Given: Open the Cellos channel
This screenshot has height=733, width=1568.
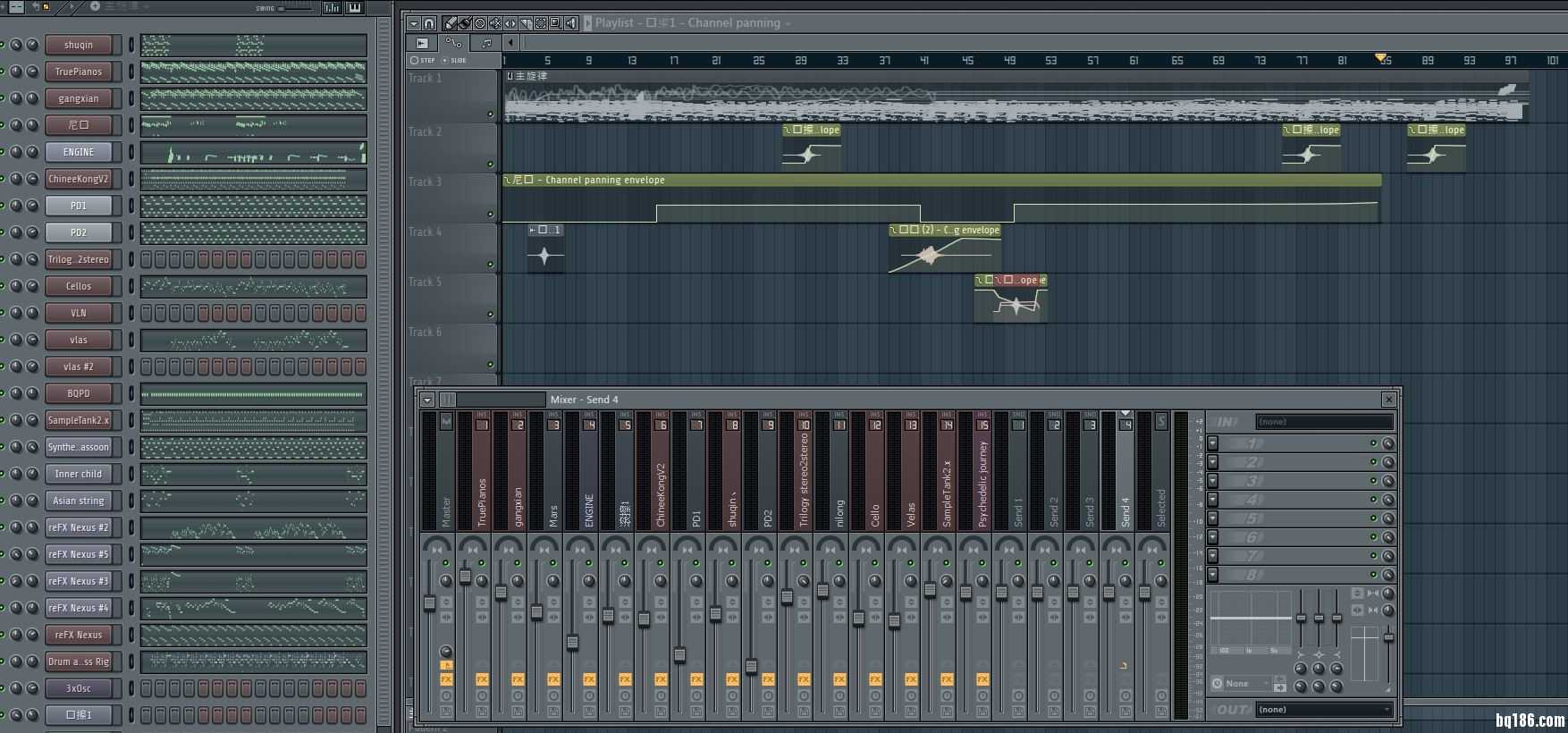Looking at the screenshot, I should pos(79,286).
